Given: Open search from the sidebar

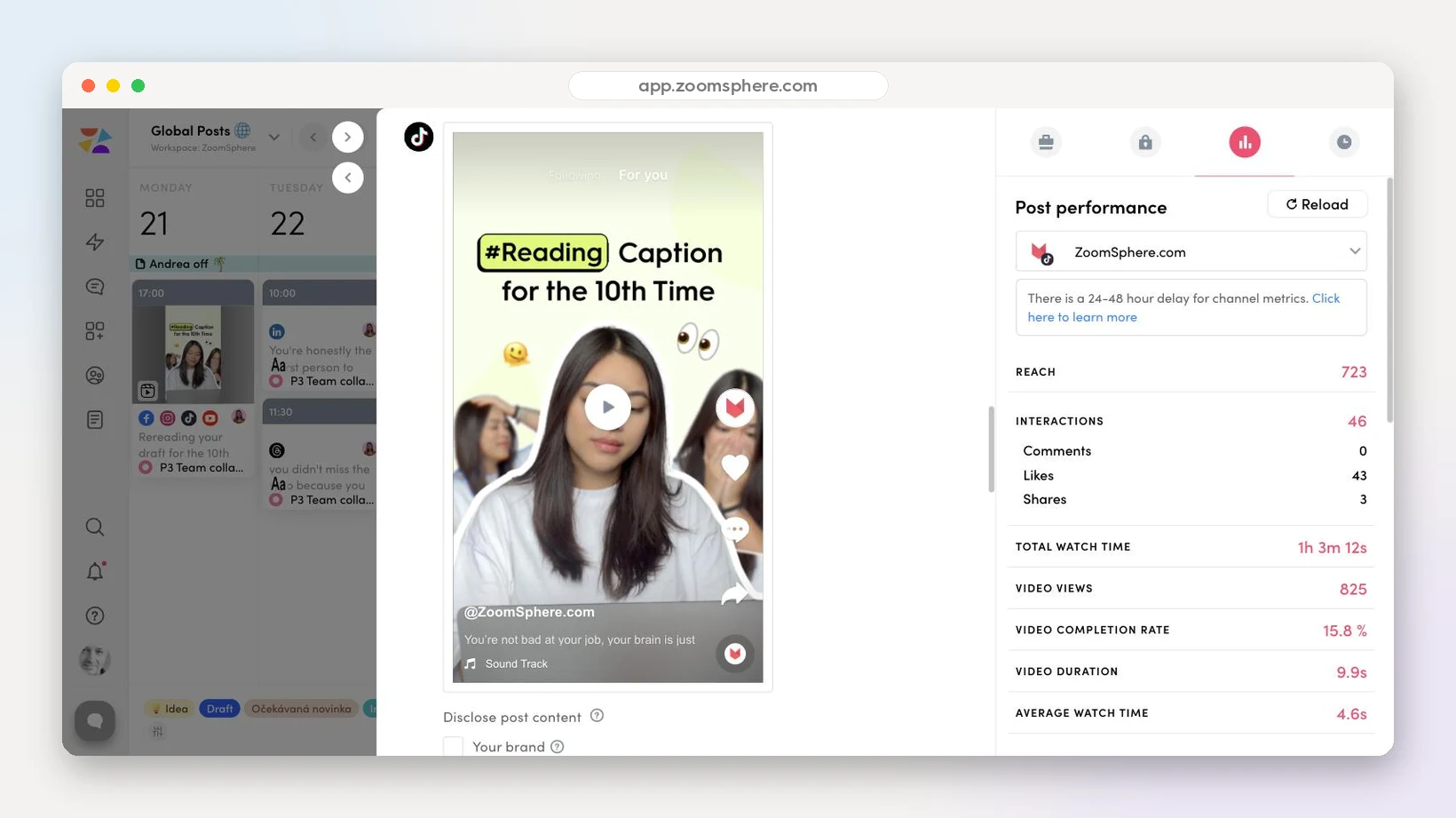Looking at the screenshot, I should [95, 528].
